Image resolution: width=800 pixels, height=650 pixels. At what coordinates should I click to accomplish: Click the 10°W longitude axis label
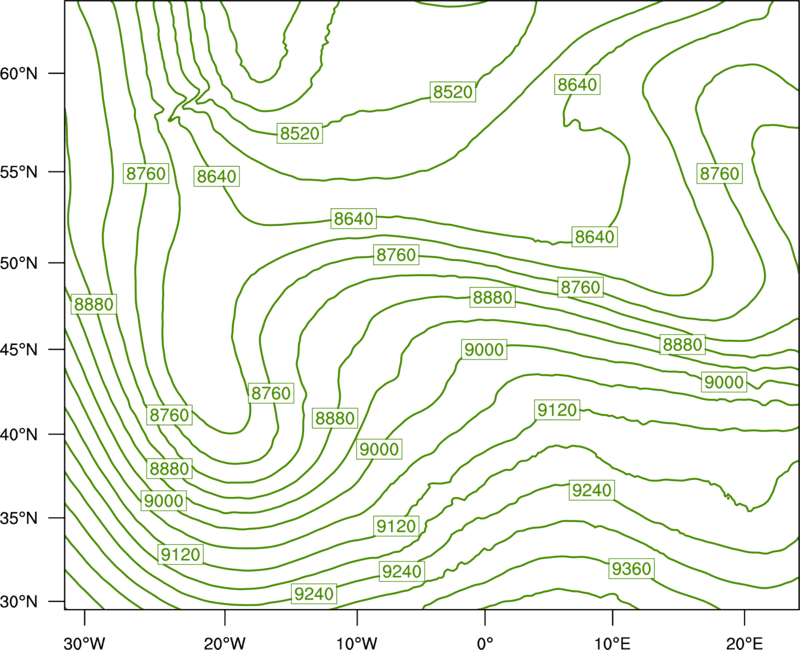tap(357, 643)
